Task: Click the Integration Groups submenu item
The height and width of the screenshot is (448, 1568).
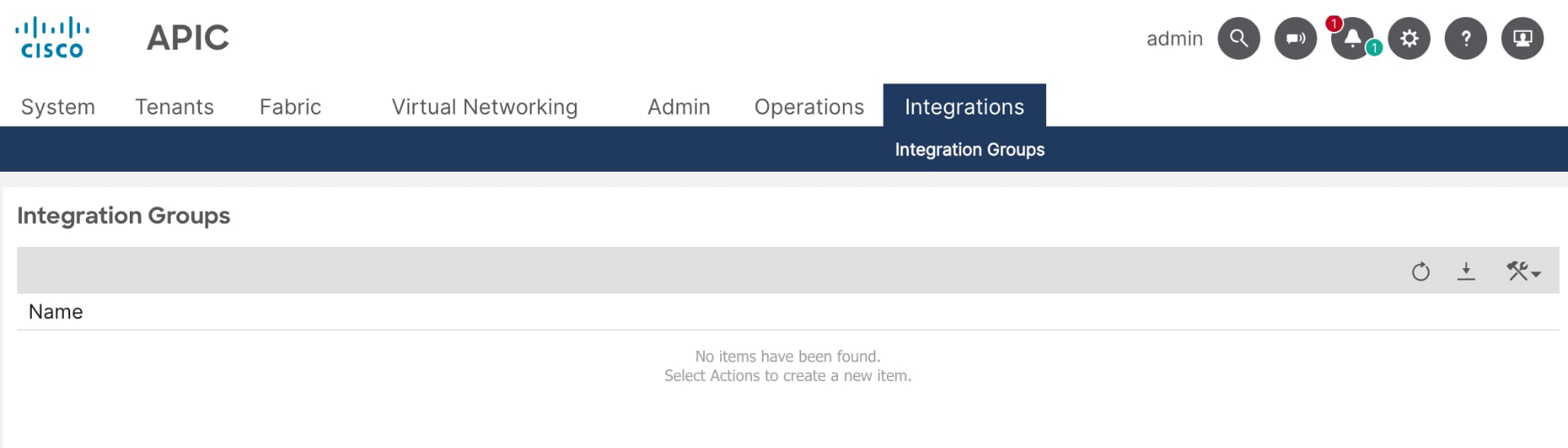Action: (x=969, y=150)
